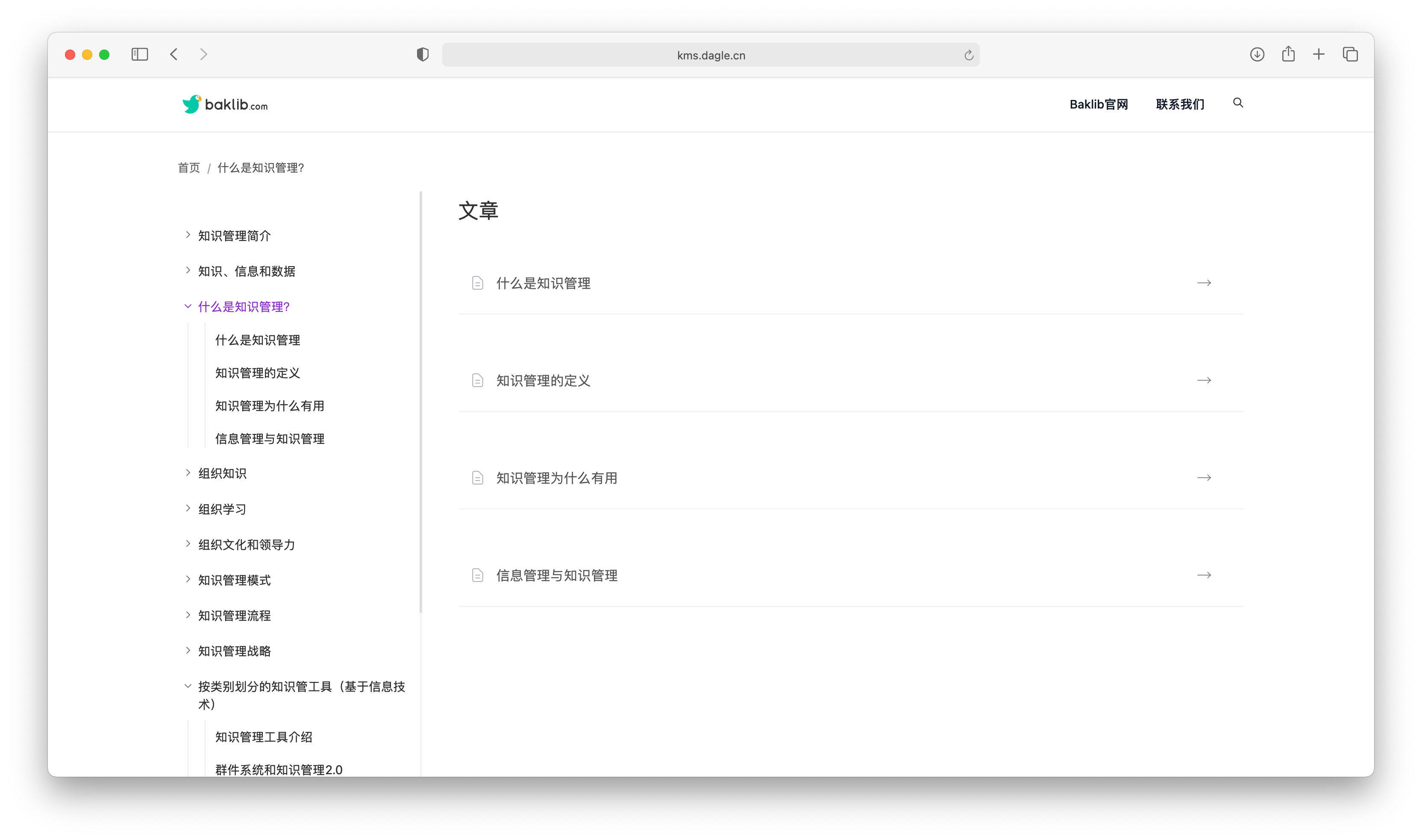Open 联系我们 in the header menu
The image size is (1422, 840).
(x=1180, y=104)
